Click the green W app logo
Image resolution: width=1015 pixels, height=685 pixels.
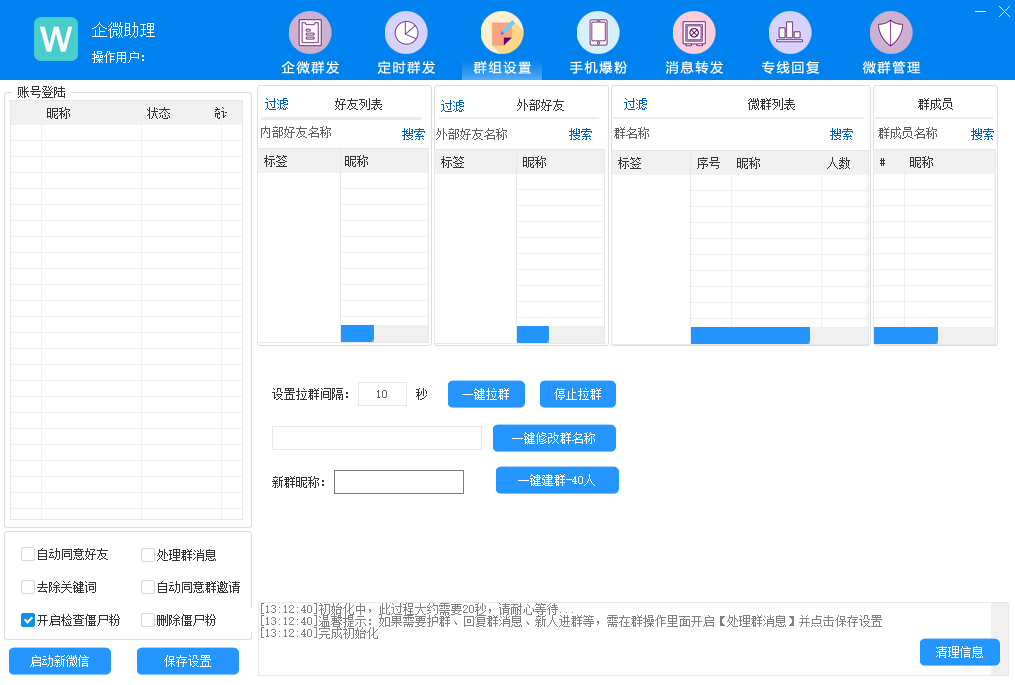(56, 39)
